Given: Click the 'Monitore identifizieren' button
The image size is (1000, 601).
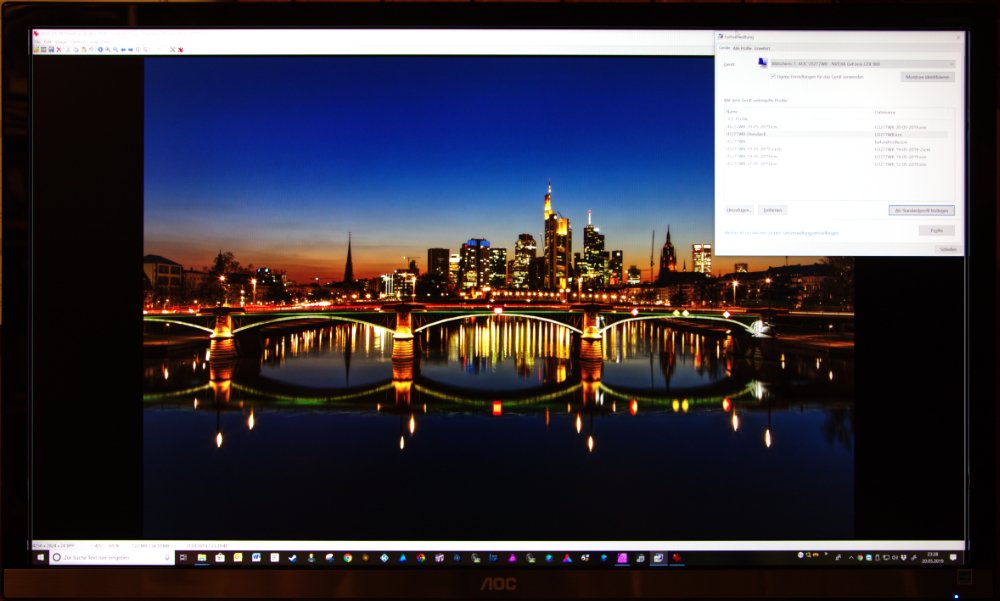Looking at the screenshot, I should pyautogui.click(x=927, y=77).
